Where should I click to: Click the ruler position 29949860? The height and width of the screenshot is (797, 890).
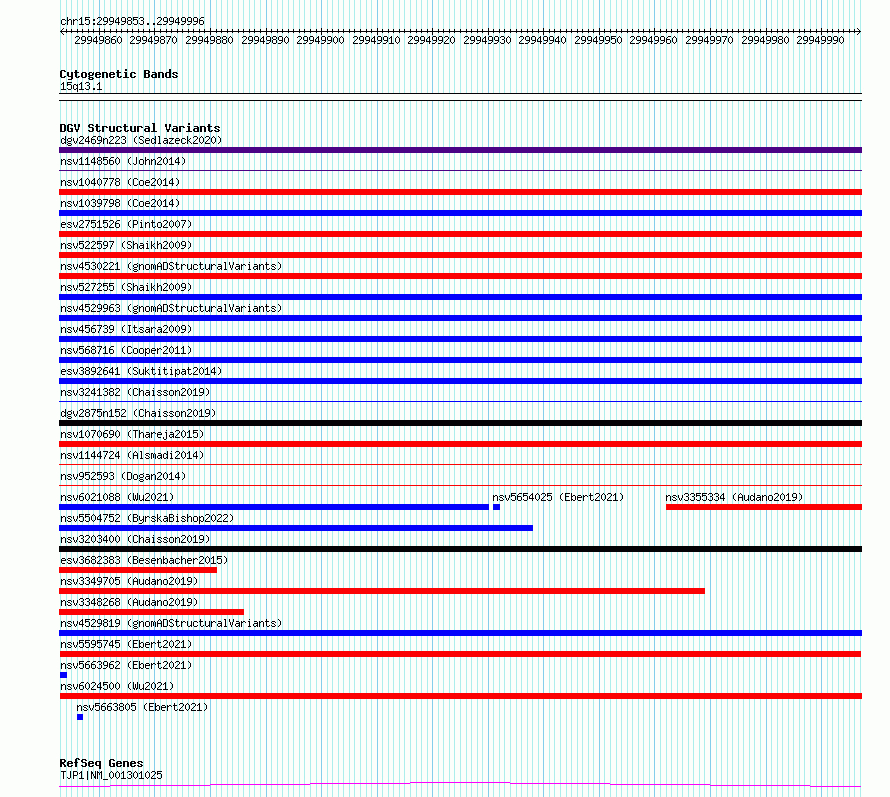point(98,40)
